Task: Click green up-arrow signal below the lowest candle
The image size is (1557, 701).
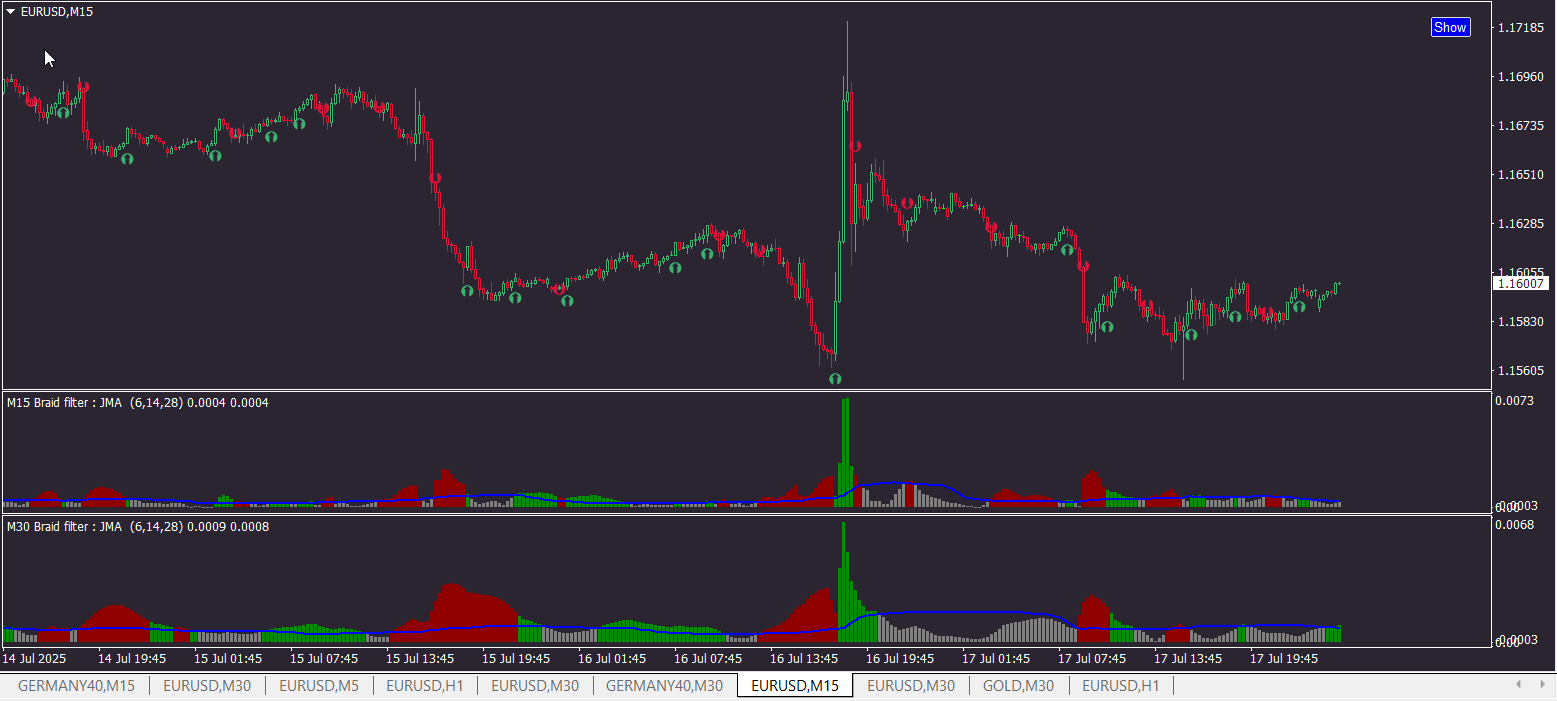Action: [x=835, y=379]
